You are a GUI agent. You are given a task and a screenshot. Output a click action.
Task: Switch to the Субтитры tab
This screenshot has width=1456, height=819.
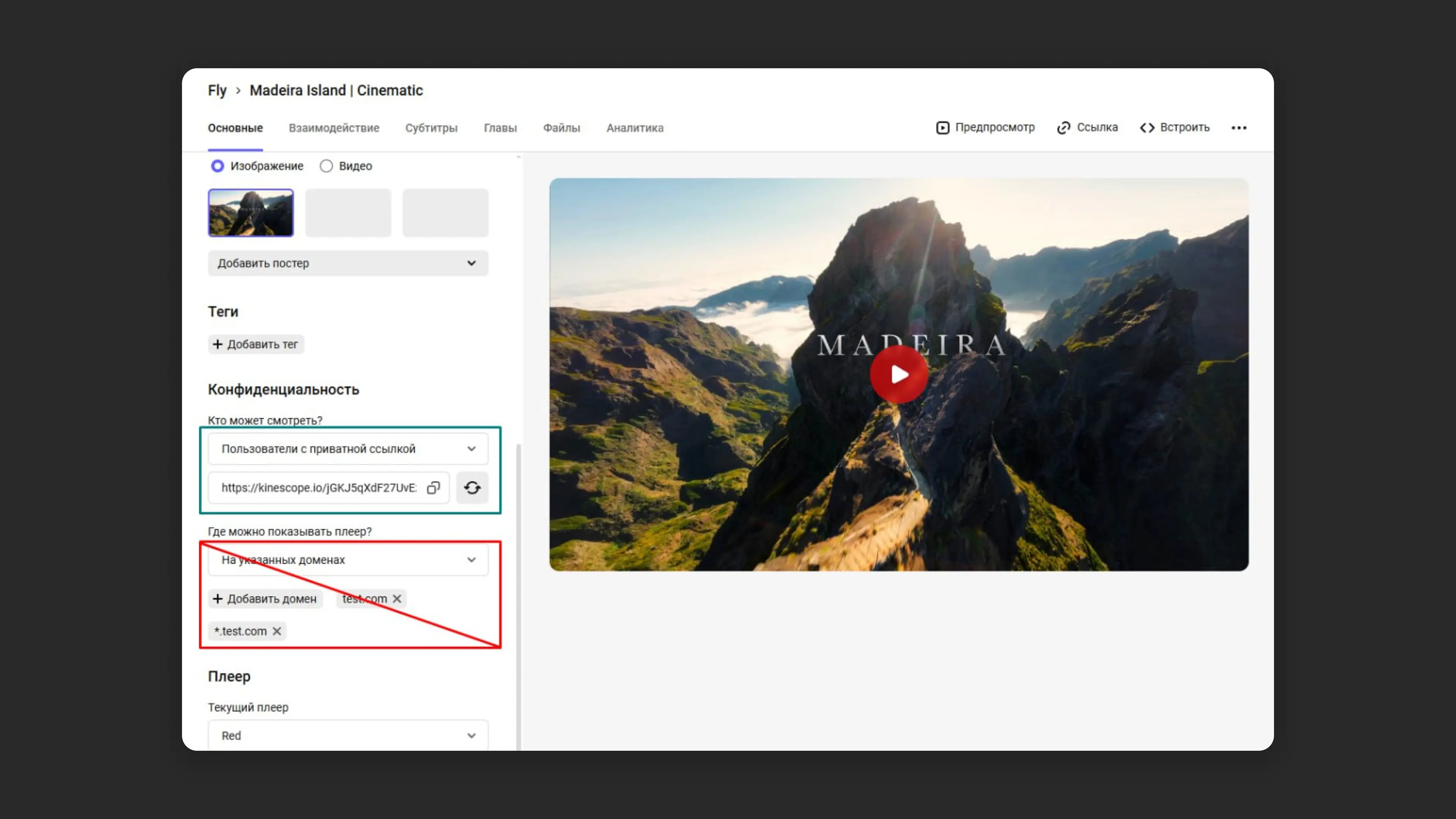click(x=431, y=128)
